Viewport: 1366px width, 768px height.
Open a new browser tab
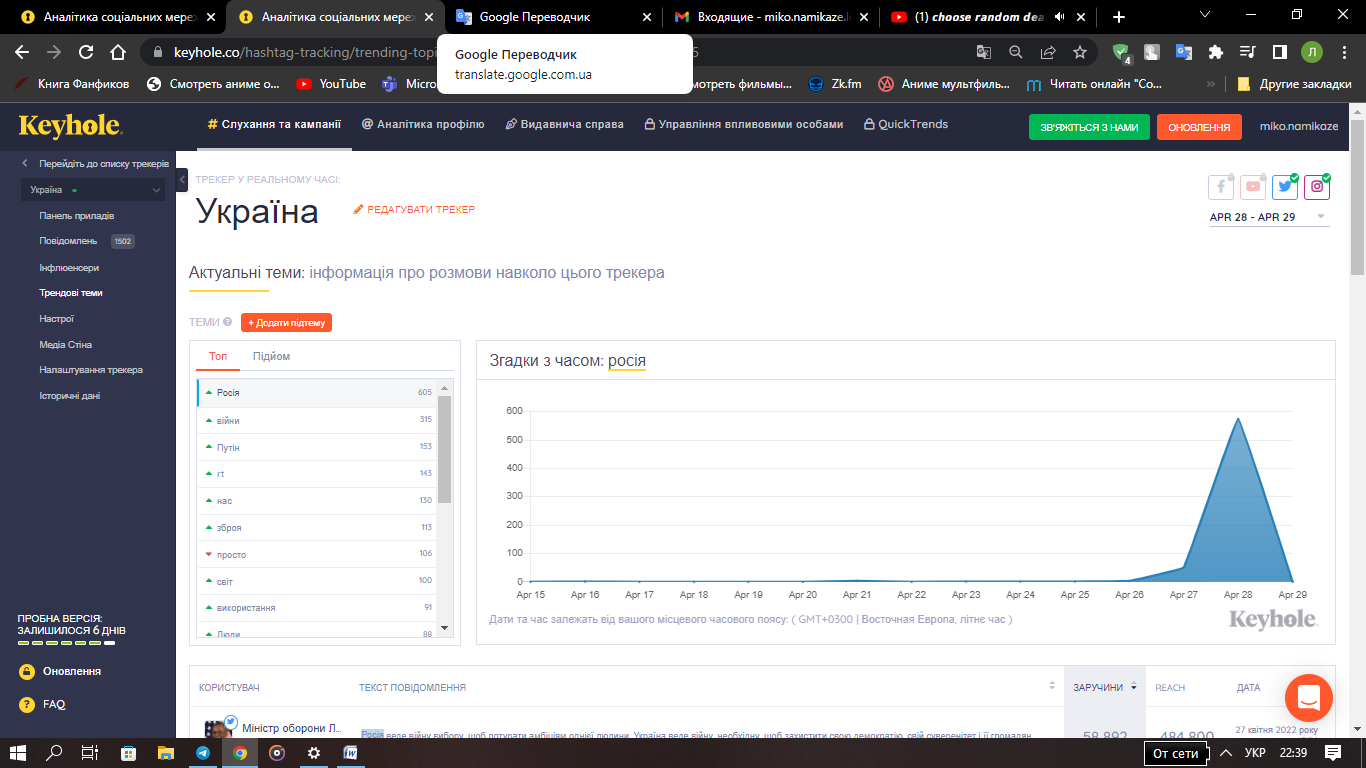[x=1118, y=17]
